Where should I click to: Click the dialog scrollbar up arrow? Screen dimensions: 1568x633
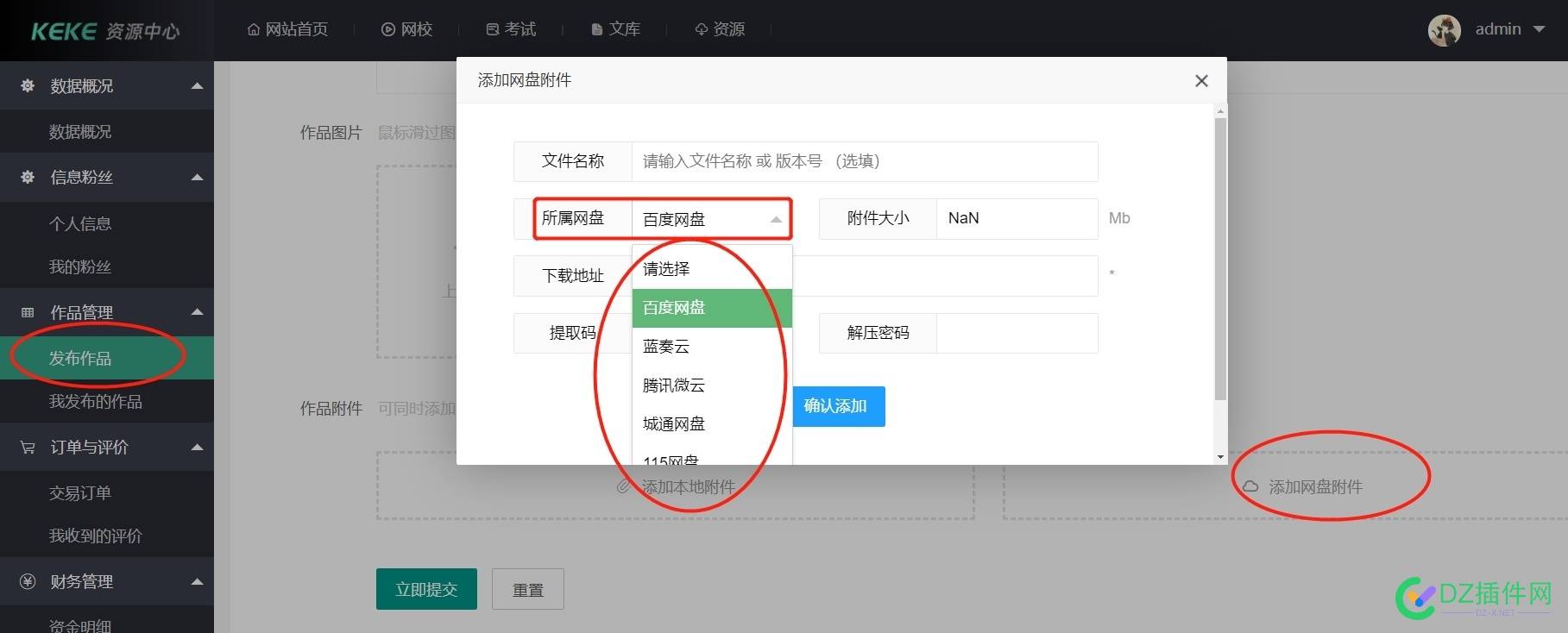1220,110
